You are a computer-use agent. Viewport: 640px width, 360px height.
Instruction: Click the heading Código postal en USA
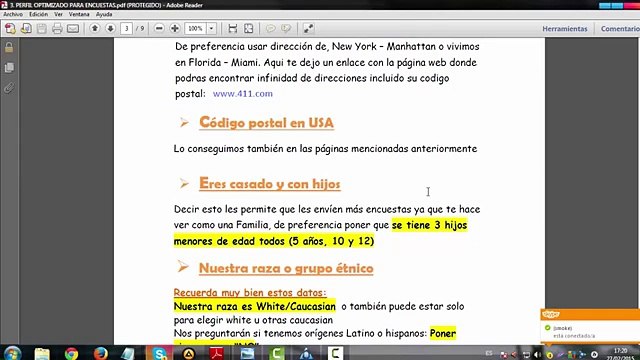[x=266, y=122]
